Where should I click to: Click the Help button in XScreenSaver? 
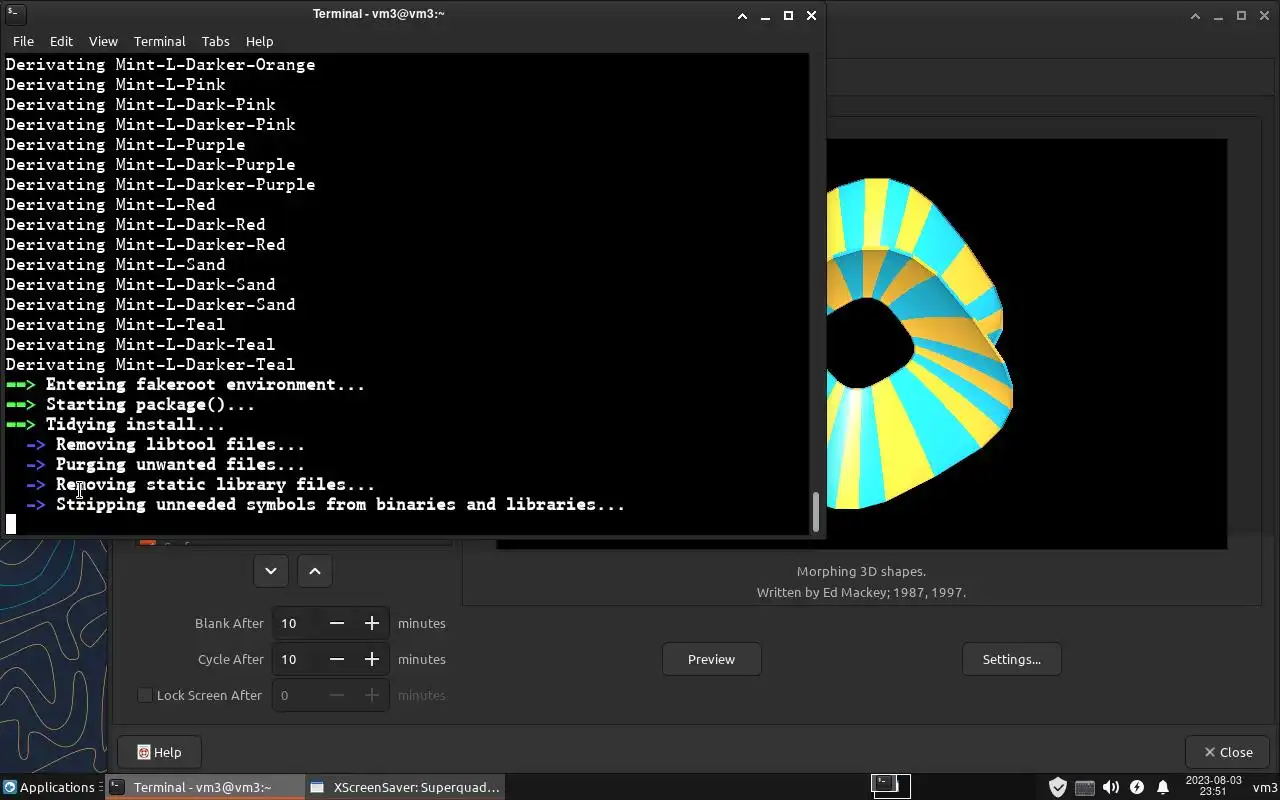coord(159,752)
